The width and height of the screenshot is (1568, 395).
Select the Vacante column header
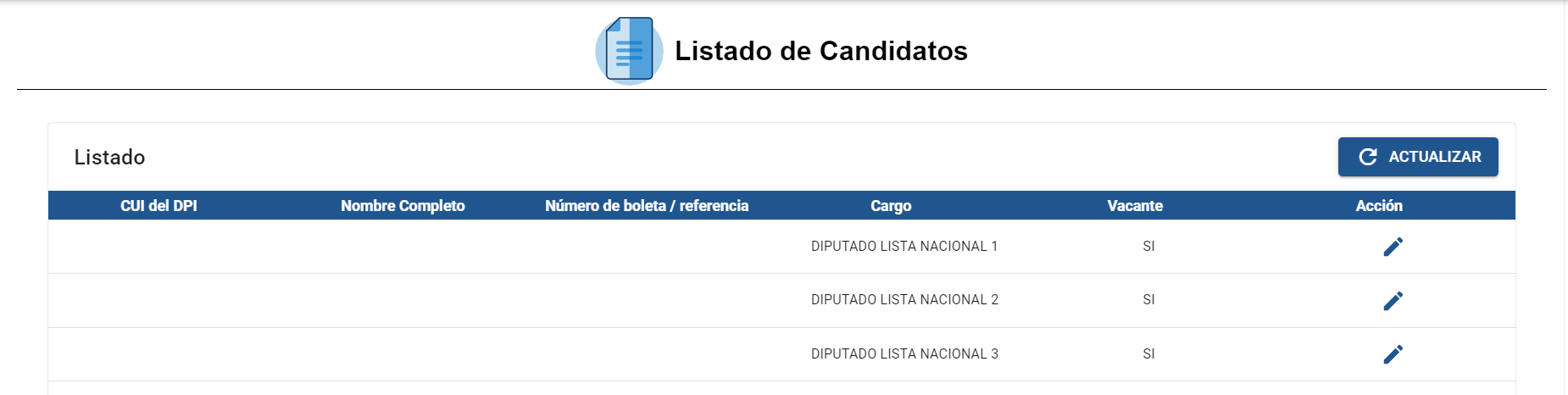1135,206
